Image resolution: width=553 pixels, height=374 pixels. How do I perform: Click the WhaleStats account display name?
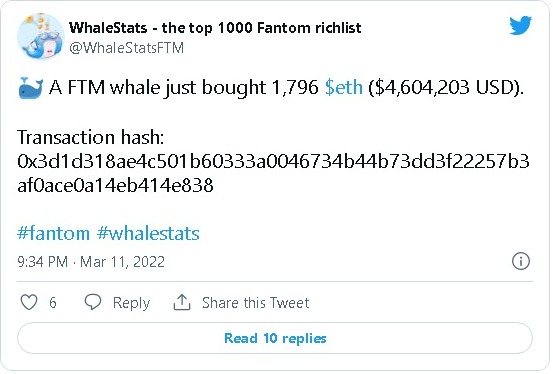[x=215, y=28]
